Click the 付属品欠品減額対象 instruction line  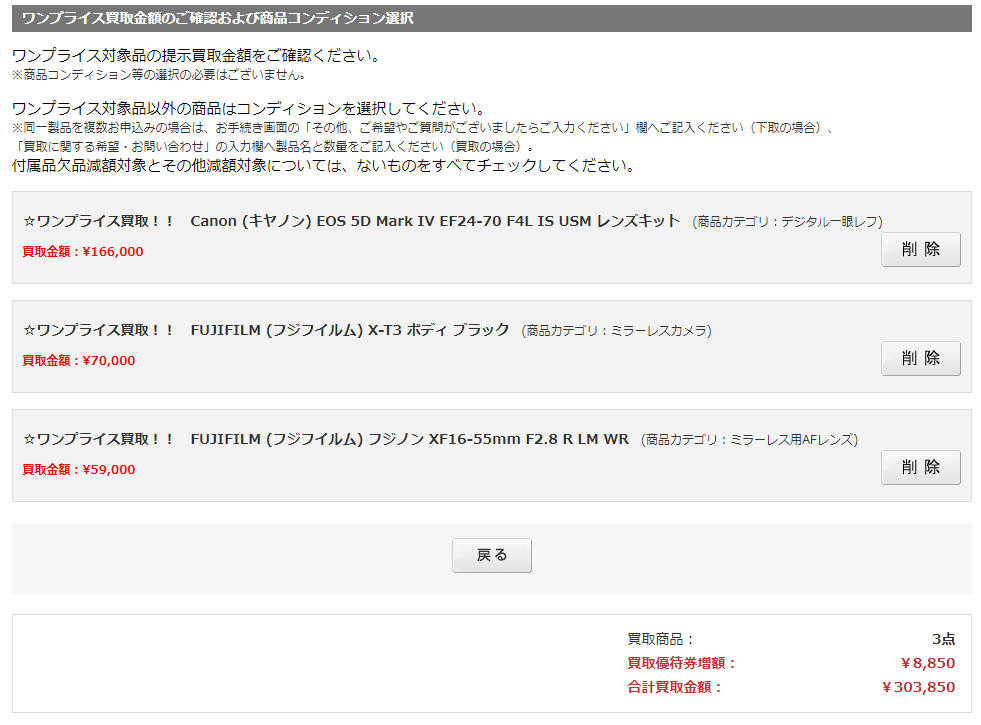tap(323, 166)
